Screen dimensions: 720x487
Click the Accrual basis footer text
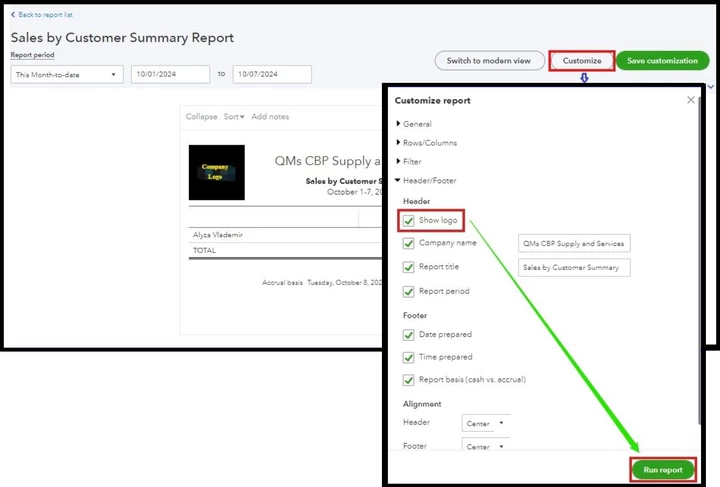point(282,283)
